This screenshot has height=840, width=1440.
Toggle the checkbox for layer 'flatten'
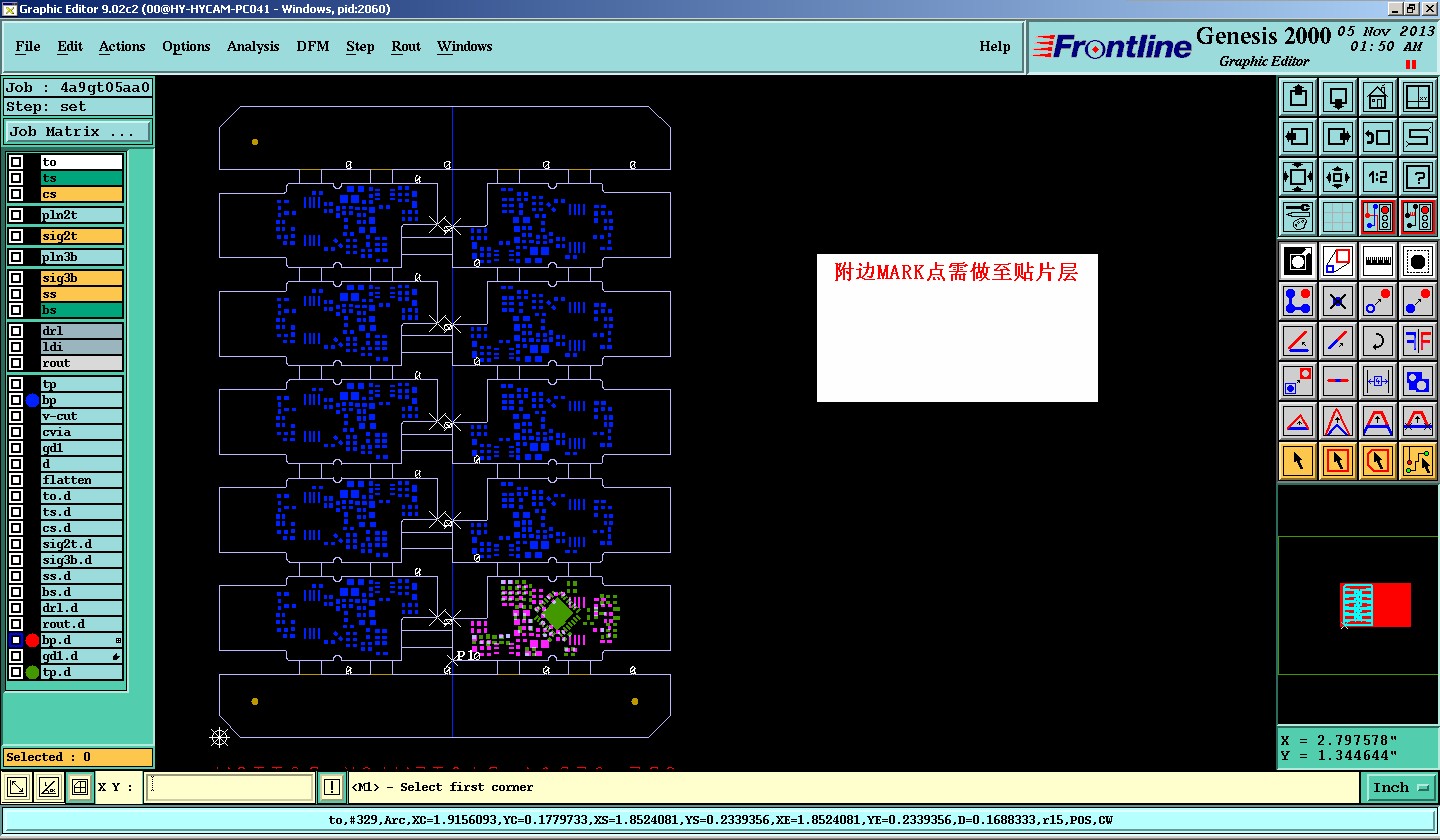[x=16, y=480]
